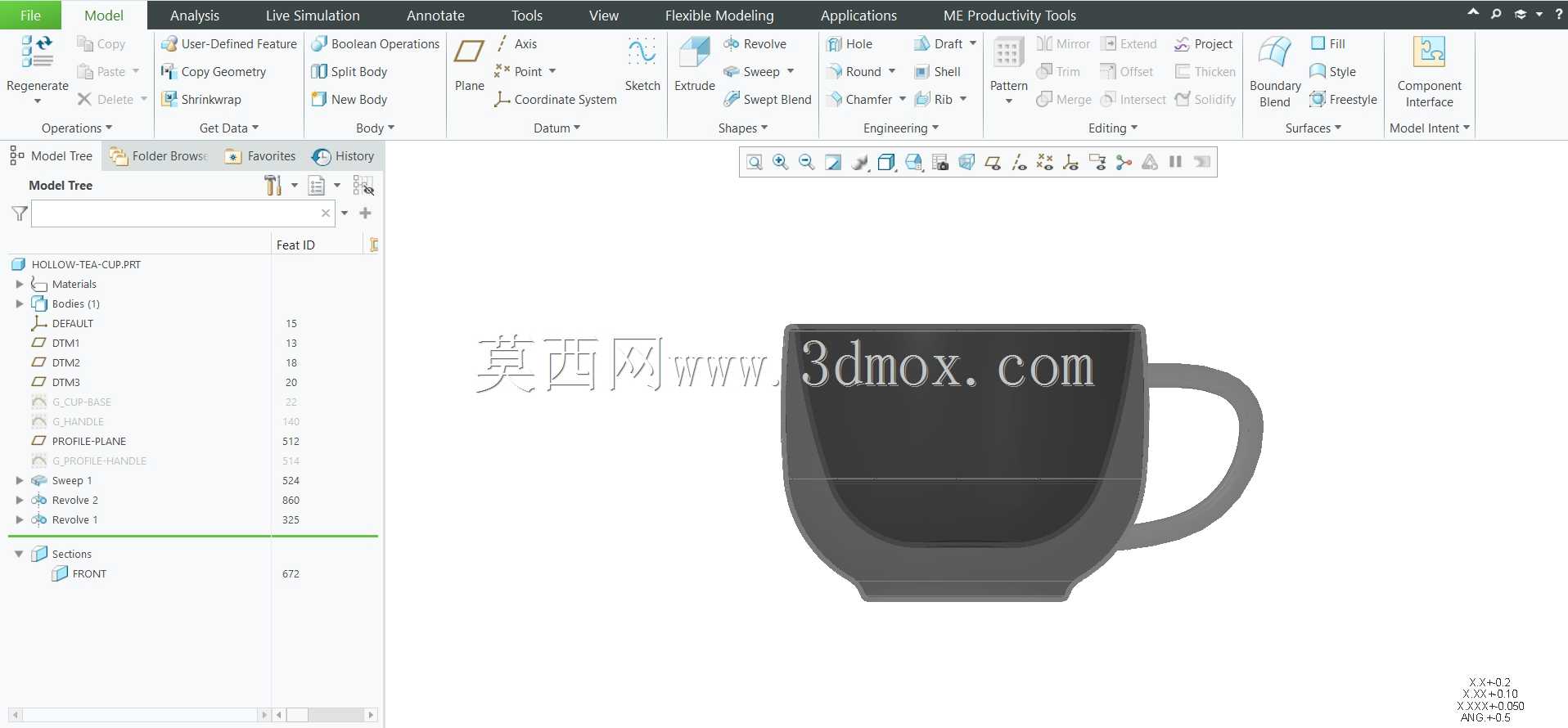Click the Boundary Blend tool
1568x728 pixels.
point(1275,72)
